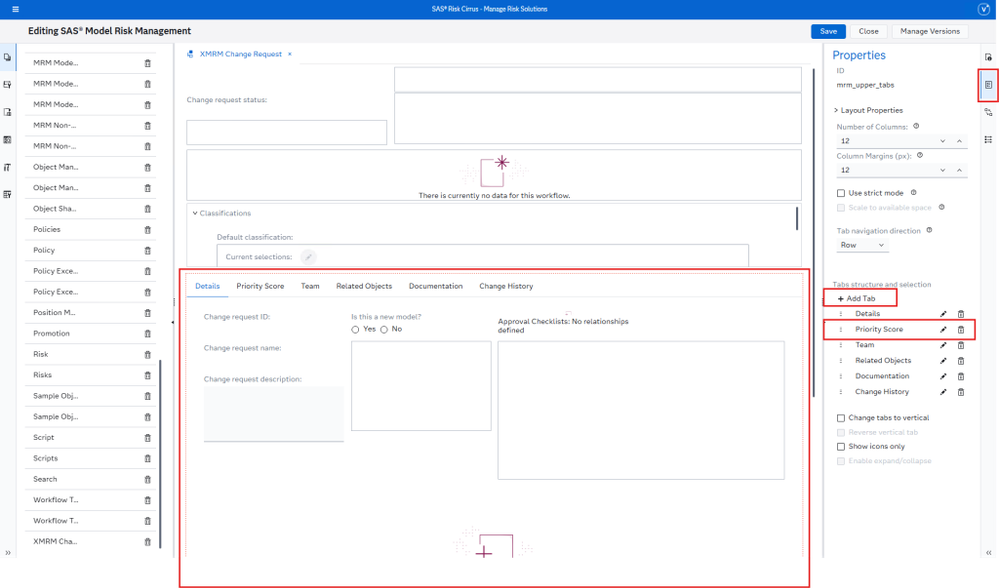
Task: Edit the Priority Score tab with the pencil icon
Action: [x=943, y=329]
